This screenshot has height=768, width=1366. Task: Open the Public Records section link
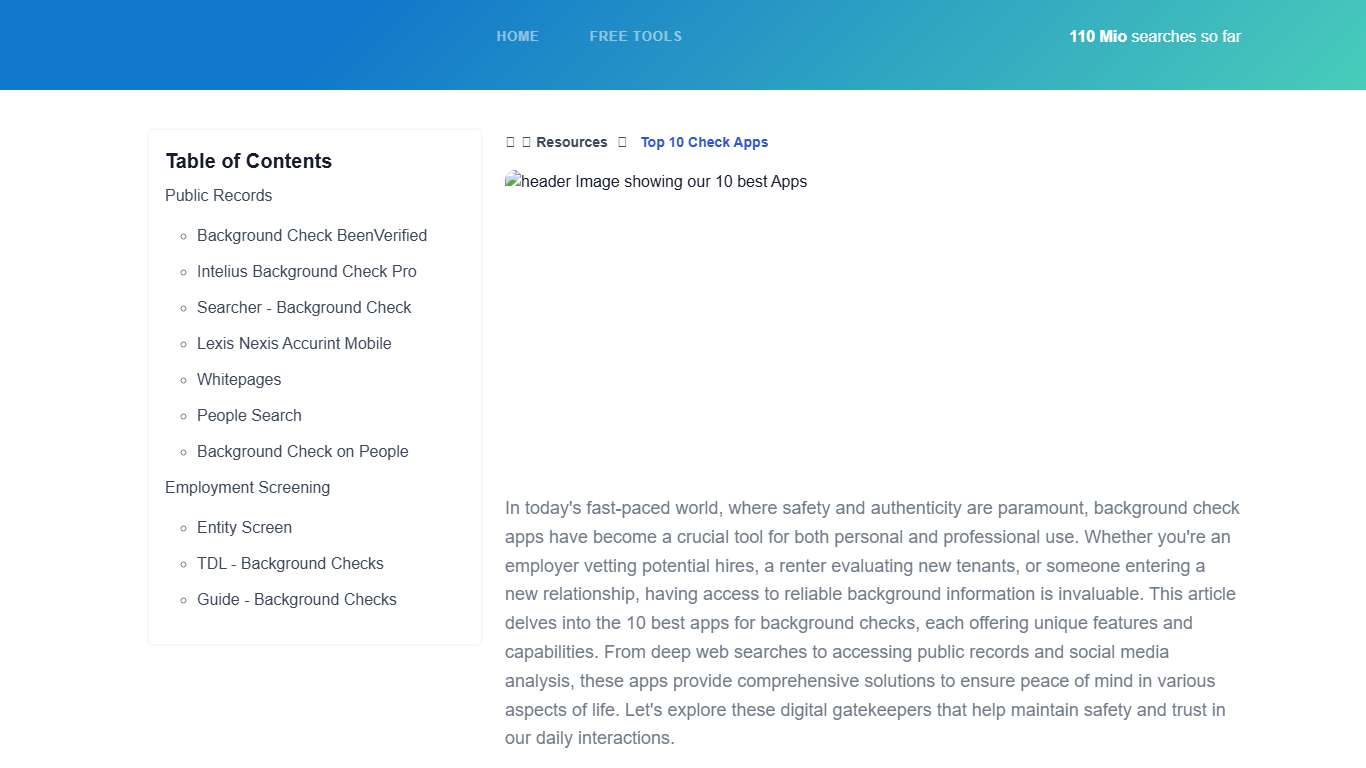point(218,195)
